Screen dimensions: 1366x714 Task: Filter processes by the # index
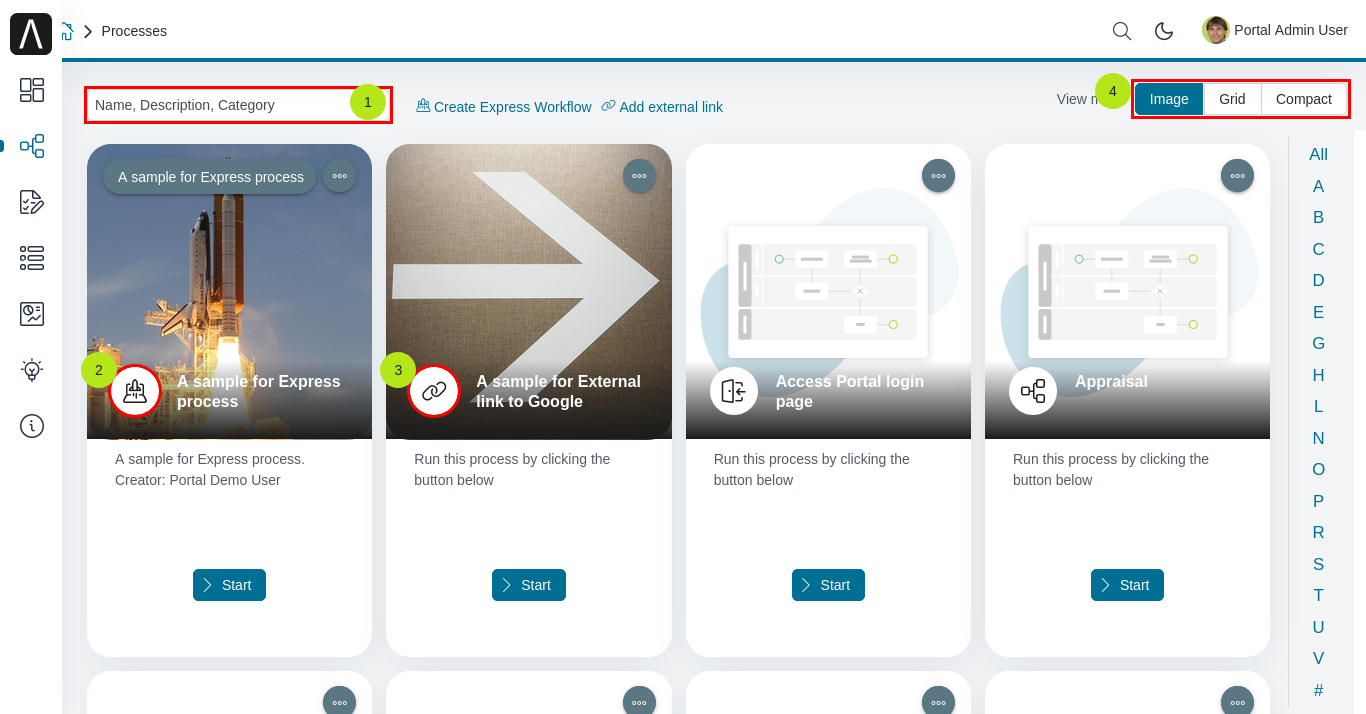(1319, 690)
